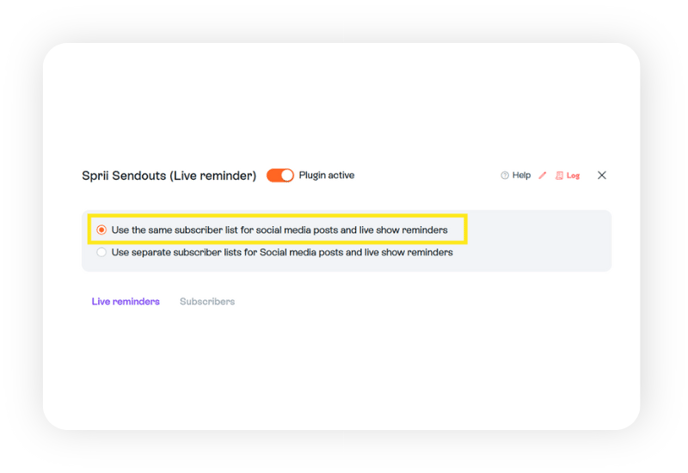
Task: Toggle the Plugin active switch
Action: (x=280, y=176)
